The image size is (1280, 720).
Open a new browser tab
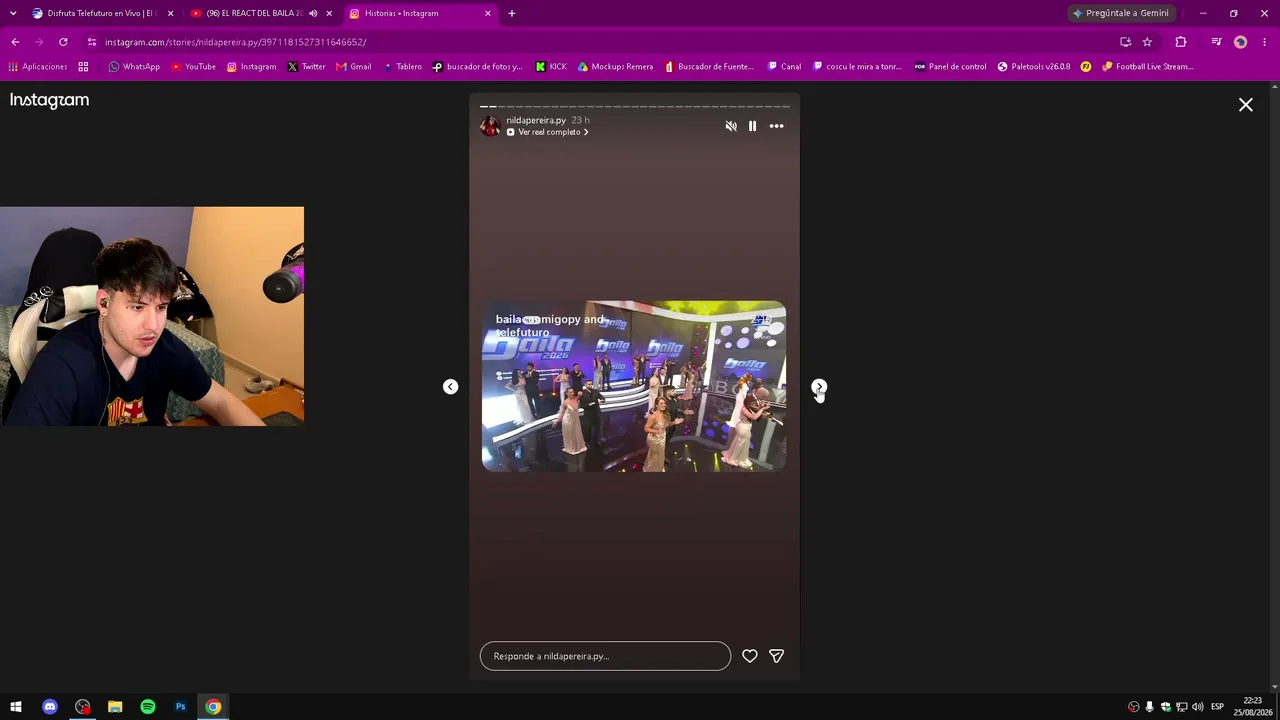(x=512, y=13)
